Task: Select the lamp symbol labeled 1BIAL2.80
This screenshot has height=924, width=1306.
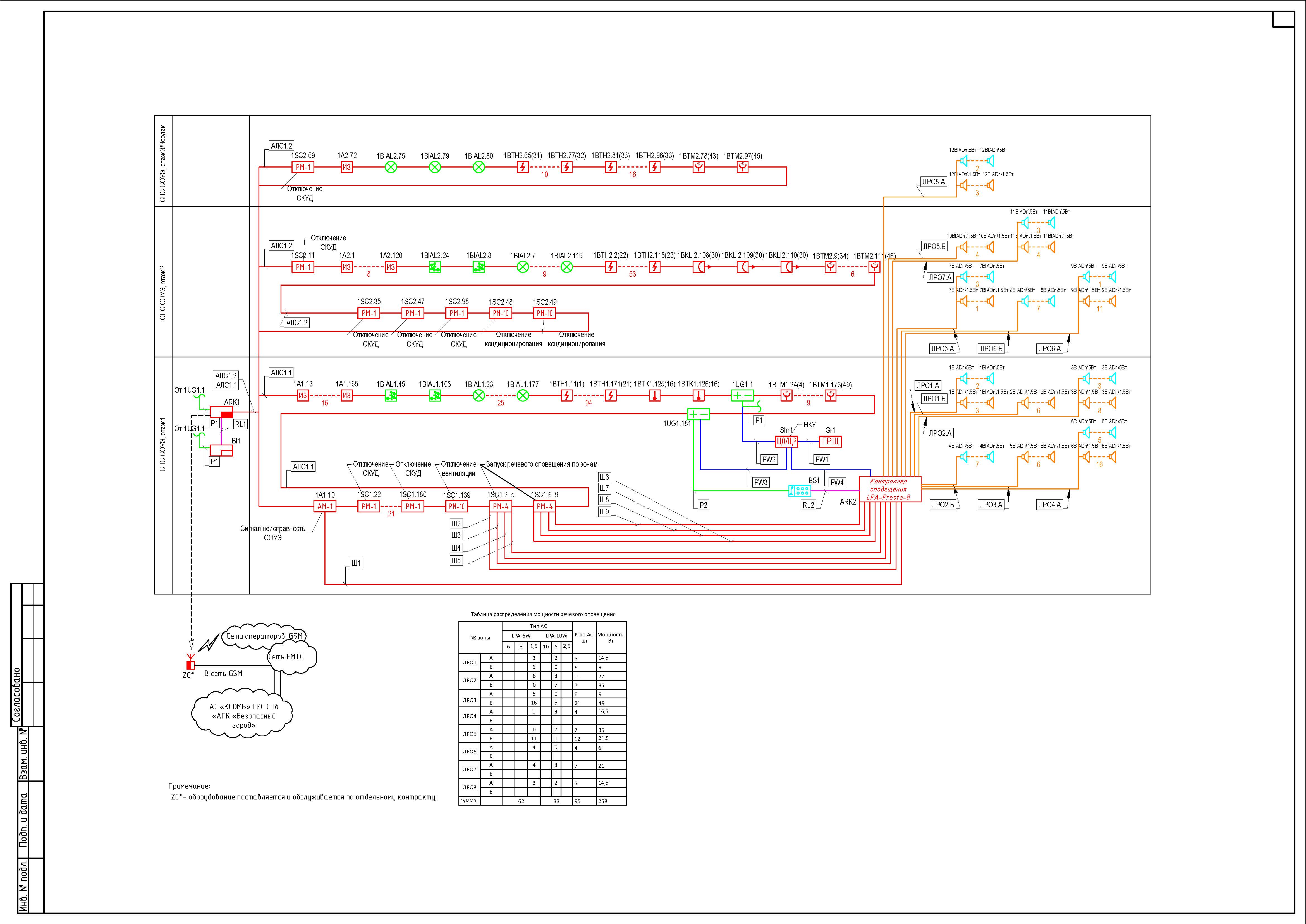Action: pos(479,167)
